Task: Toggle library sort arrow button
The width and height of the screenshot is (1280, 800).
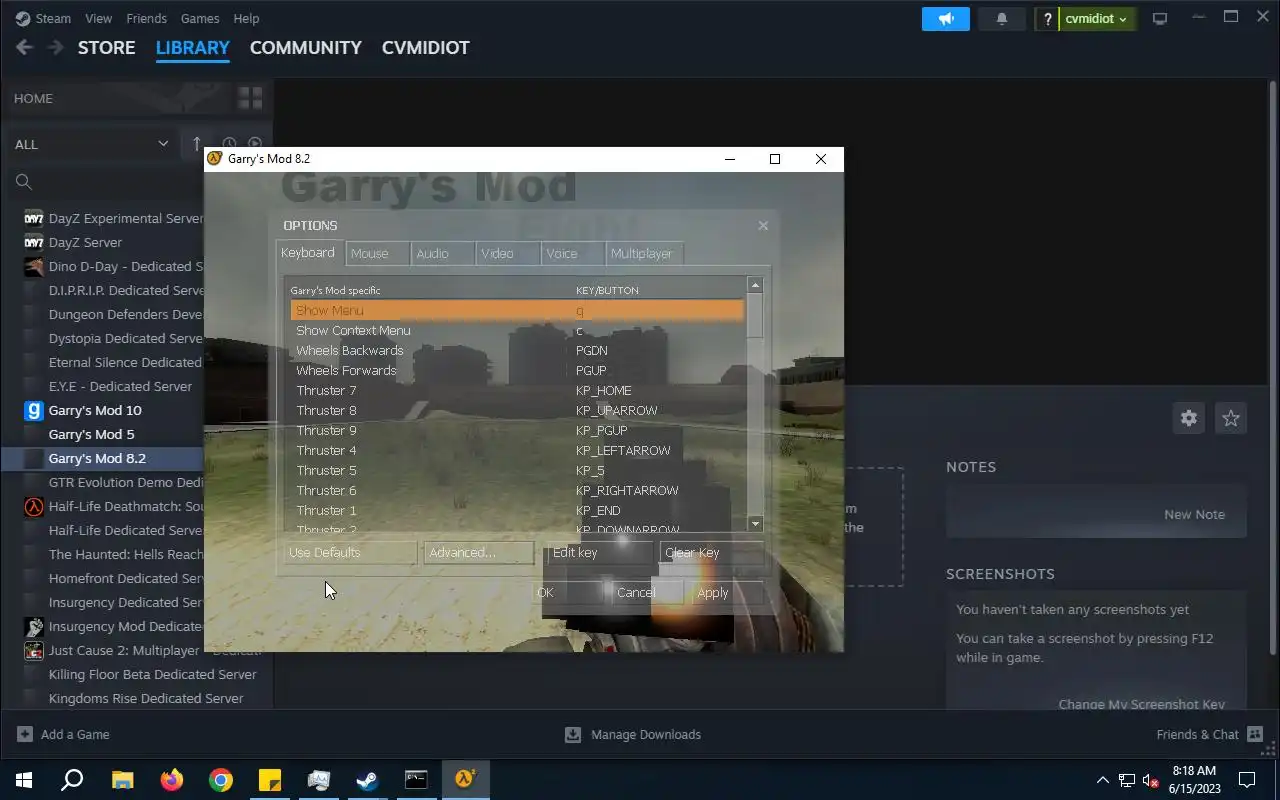Action: [x=197, y=144]
